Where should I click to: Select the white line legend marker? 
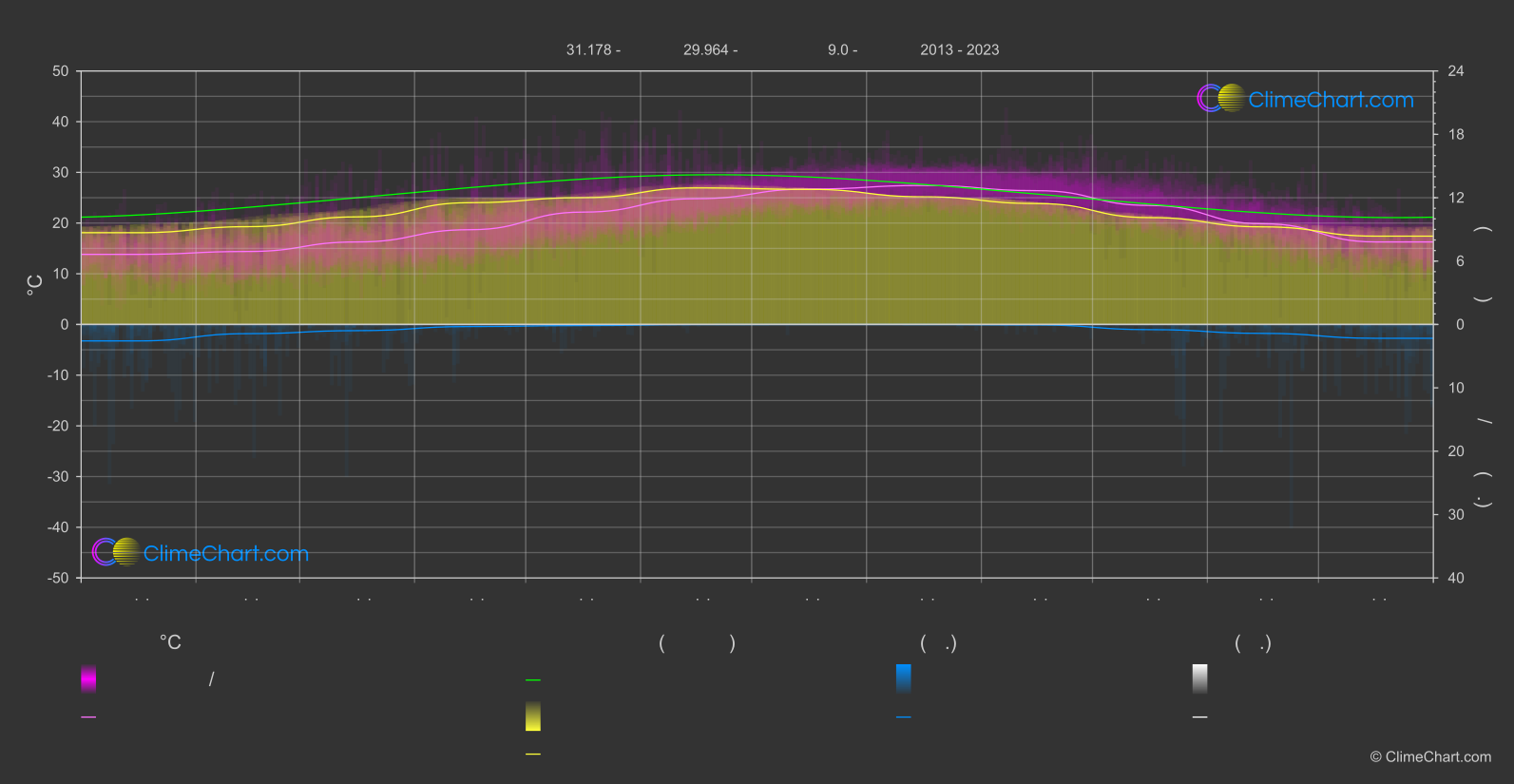[x=1200, y=717]
